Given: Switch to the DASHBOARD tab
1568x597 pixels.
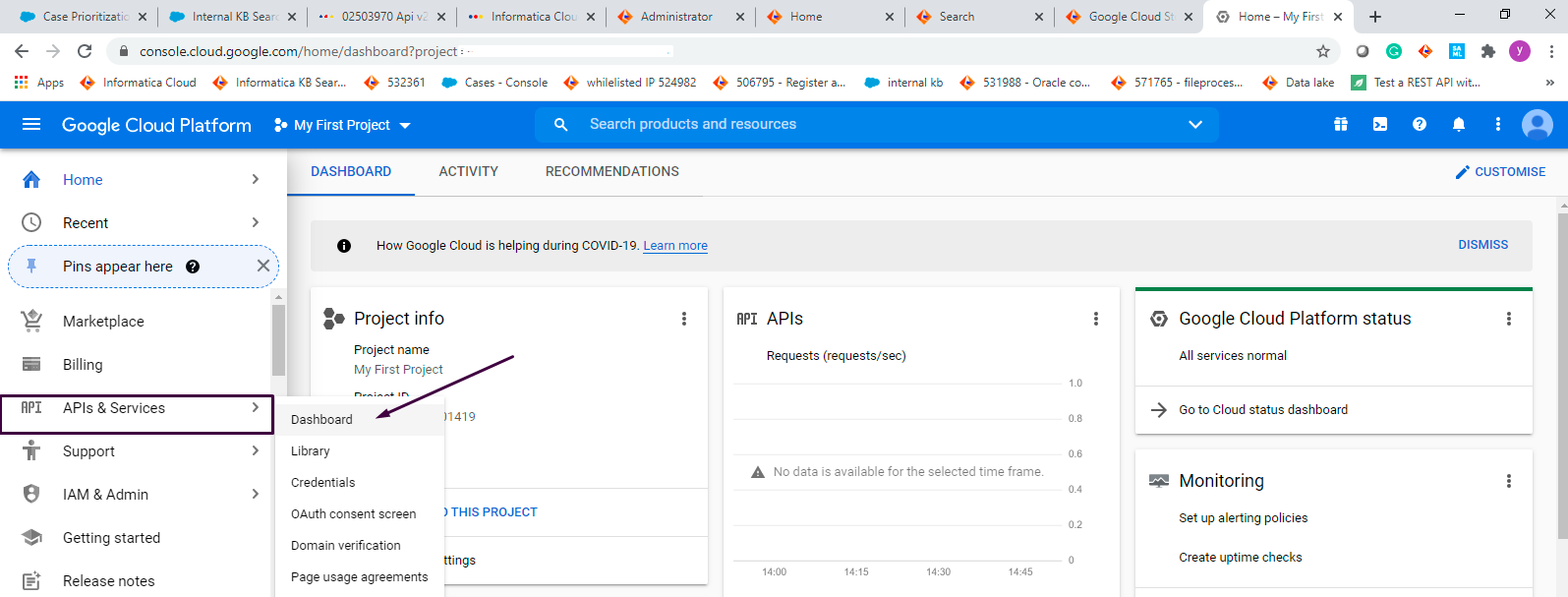Looking at the screenshot, I should [351, 171].
